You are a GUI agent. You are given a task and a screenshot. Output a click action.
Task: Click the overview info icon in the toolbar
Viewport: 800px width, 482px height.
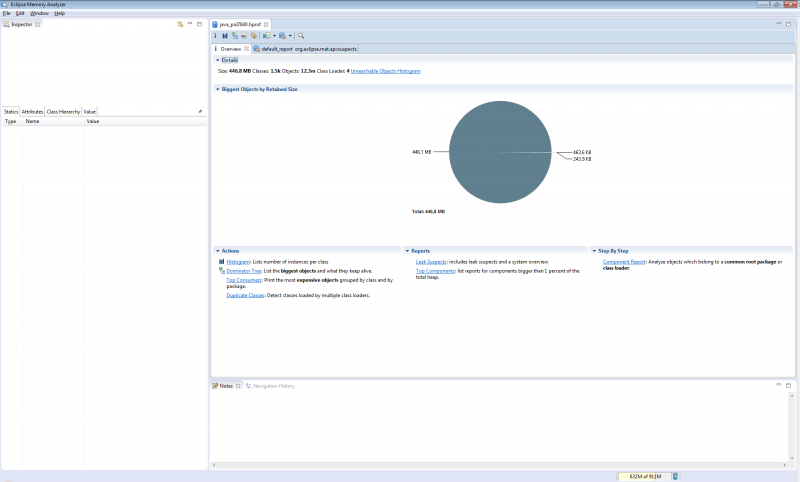[x=215, y=35]
